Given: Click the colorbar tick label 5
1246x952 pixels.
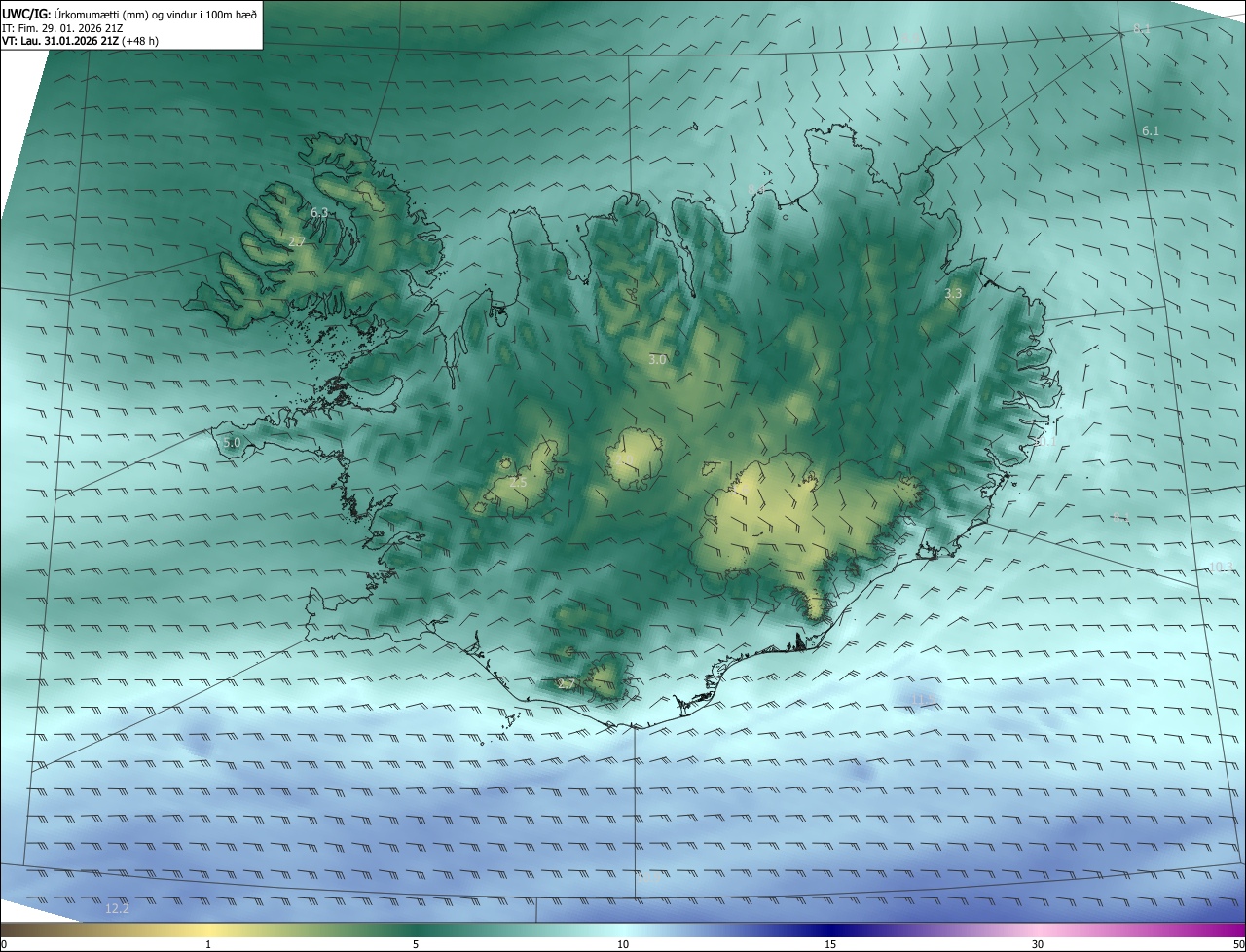Looking at the screenshot, I should click(x=416, y=944).
